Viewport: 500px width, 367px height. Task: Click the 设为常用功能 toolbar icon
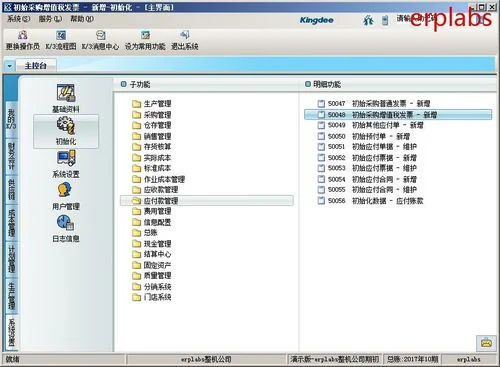point(145,40)
